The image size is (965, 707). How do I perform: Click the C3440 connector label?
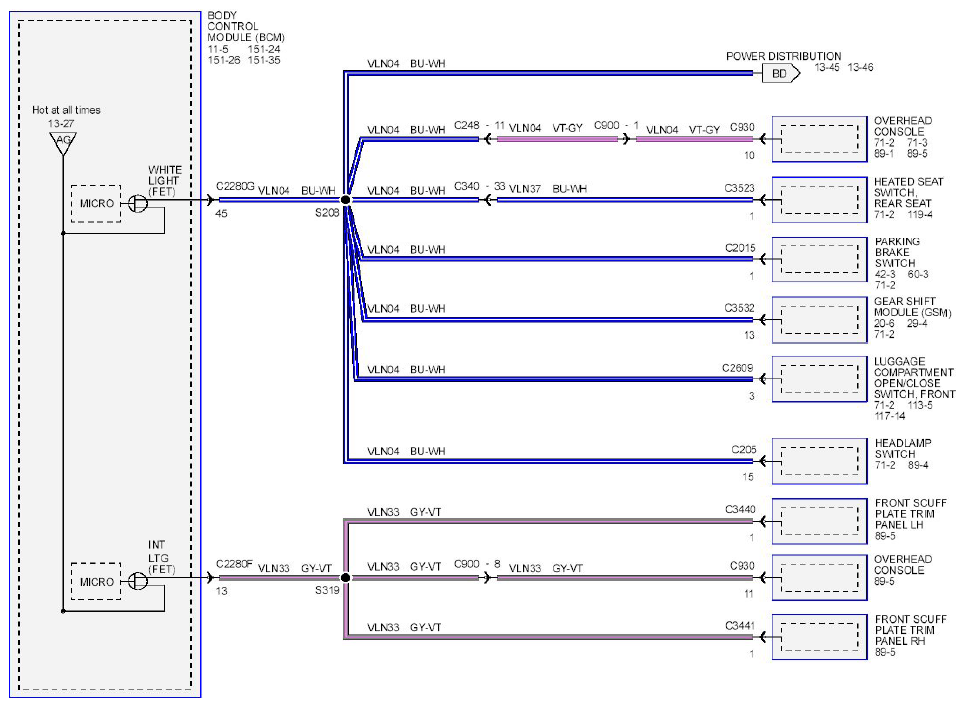pos(740,509)
